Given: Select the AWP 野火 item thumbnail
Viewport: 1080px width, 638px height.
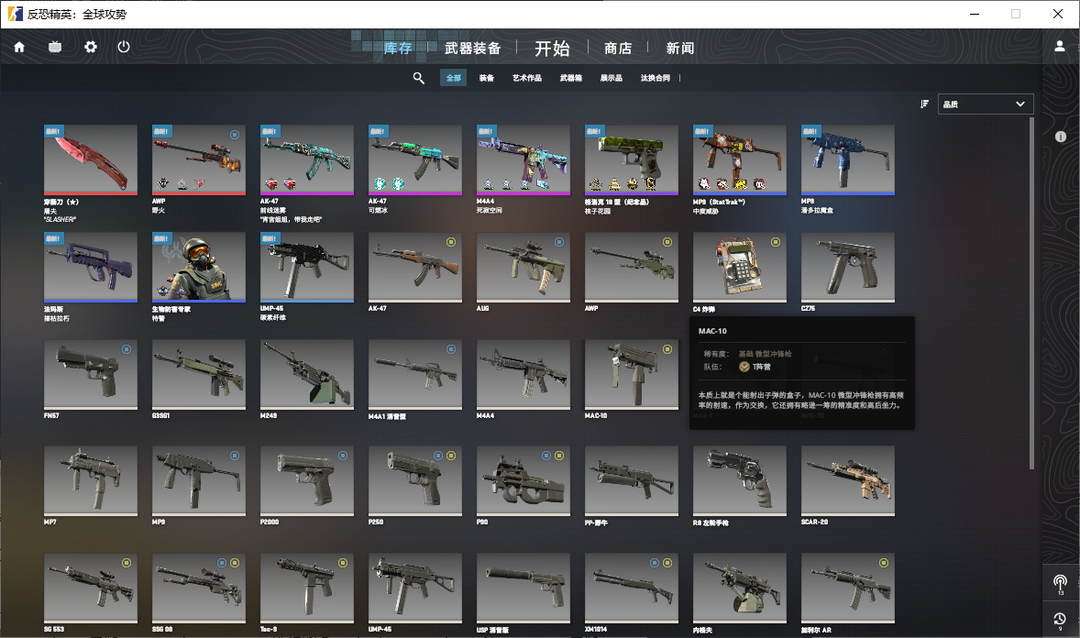Looking at the screenshot, I should [x=198, y=158].
